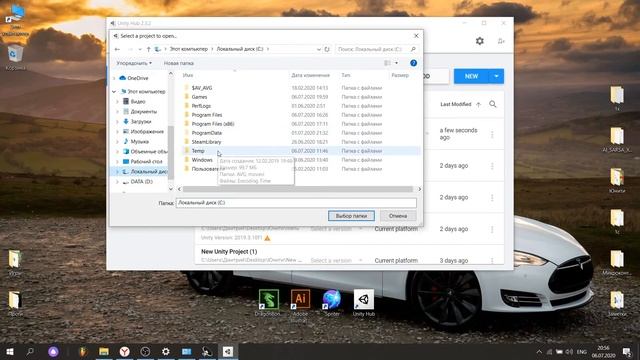The width and height of the screenshot is (640, 360).
Task: Select Видео in navigation pane
Action: click(138, 101)
